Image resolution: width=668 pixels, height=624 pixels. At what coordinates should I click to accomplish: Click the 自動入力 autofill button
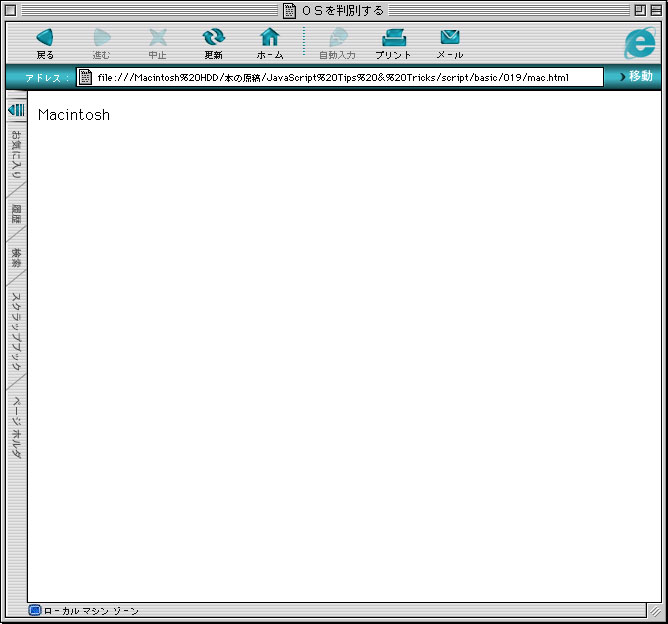[x=337, y=43]
